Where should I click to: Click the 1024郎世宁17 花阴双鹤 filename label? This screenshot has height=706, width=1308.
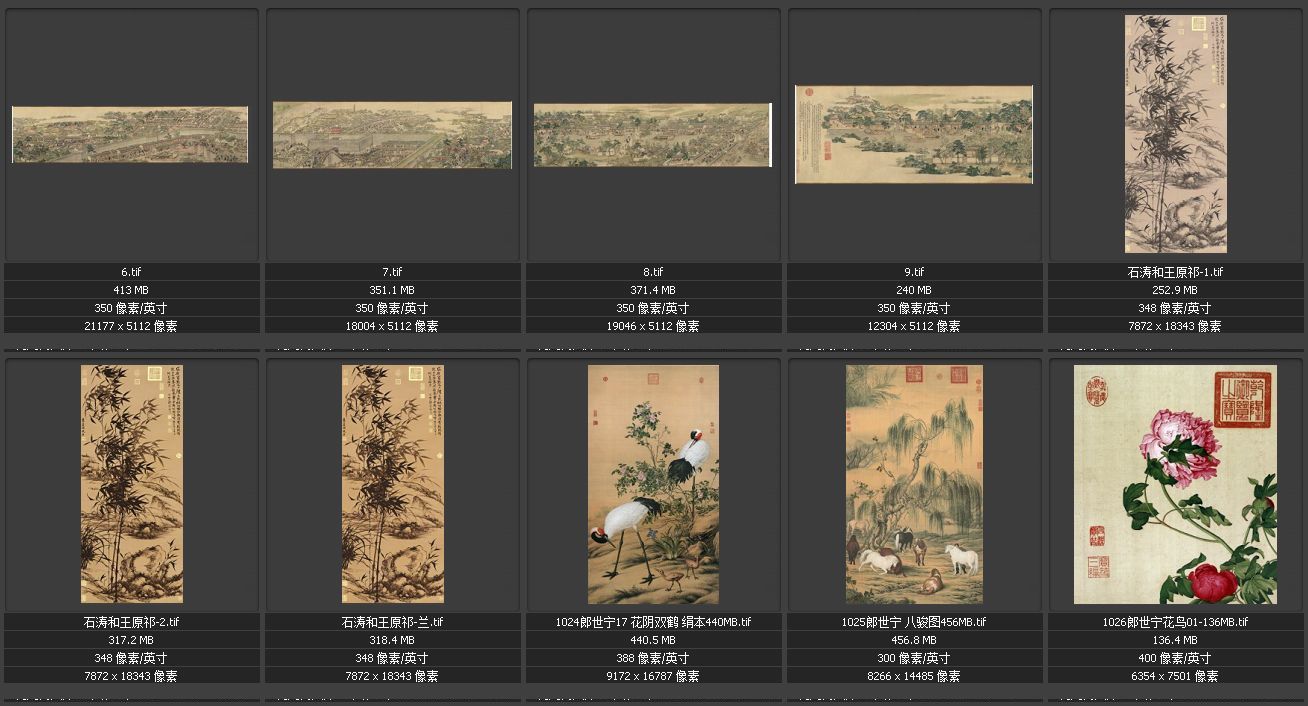point(653,622)
